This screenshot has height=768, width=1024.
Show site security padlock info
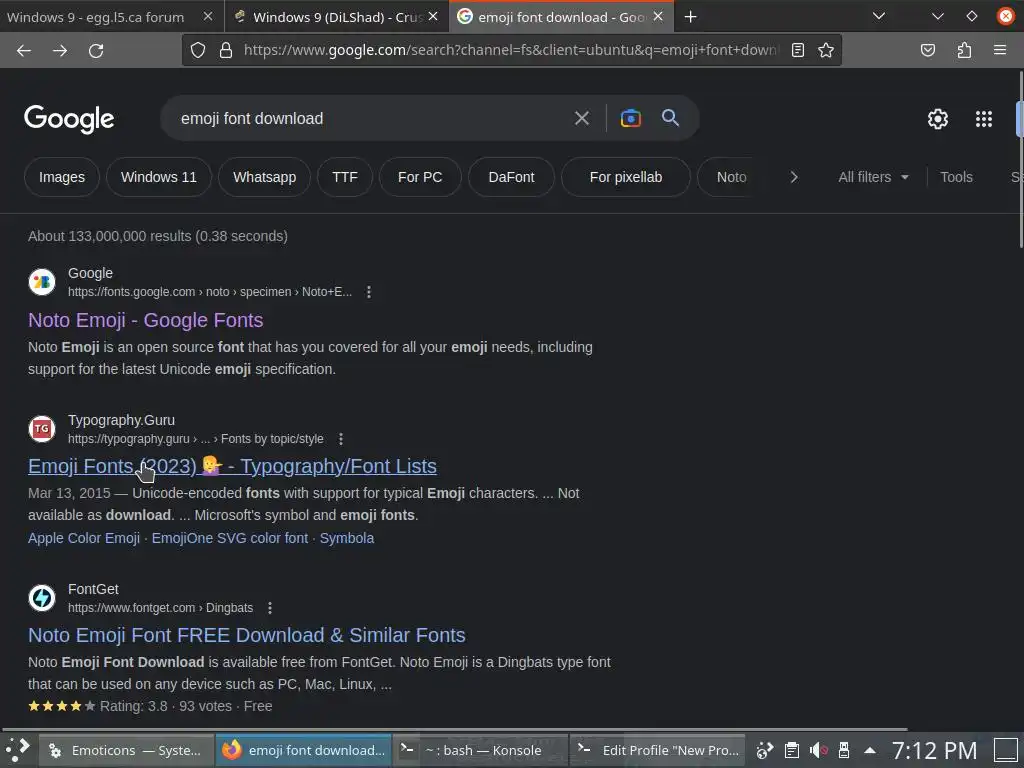(x=226, y=50)
